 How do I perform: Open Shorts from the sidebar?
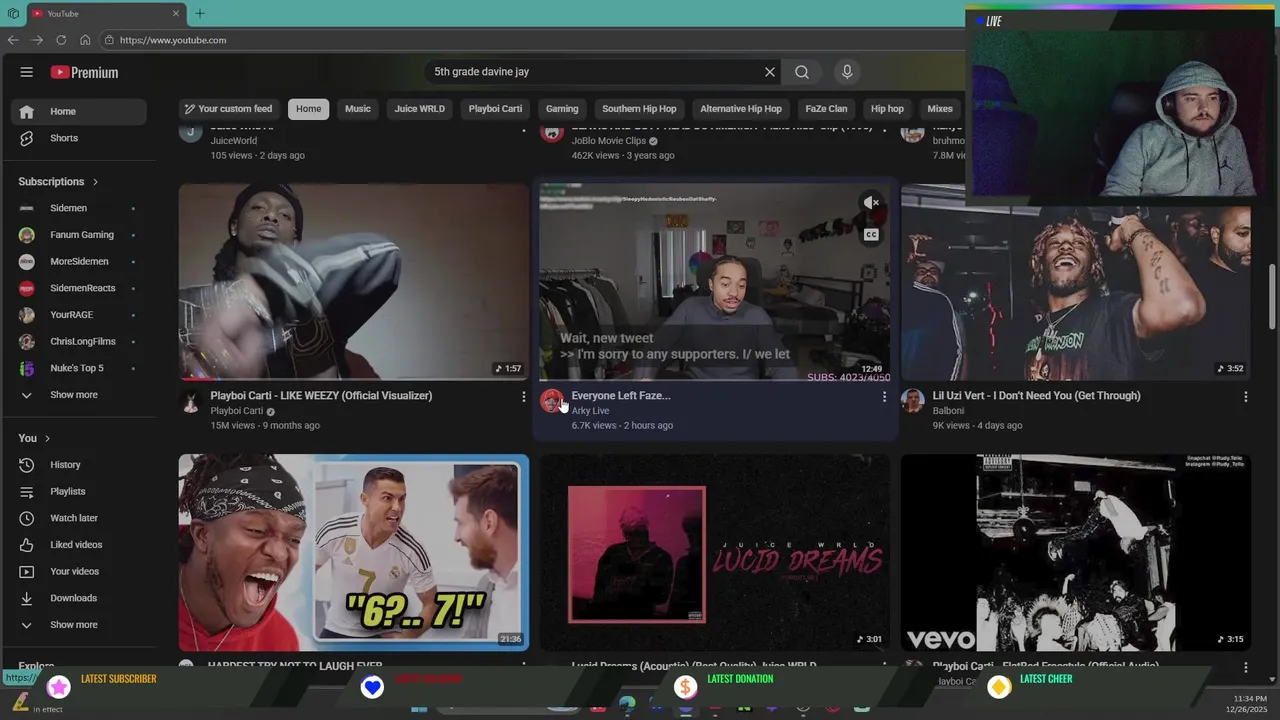tap(79, 138)
